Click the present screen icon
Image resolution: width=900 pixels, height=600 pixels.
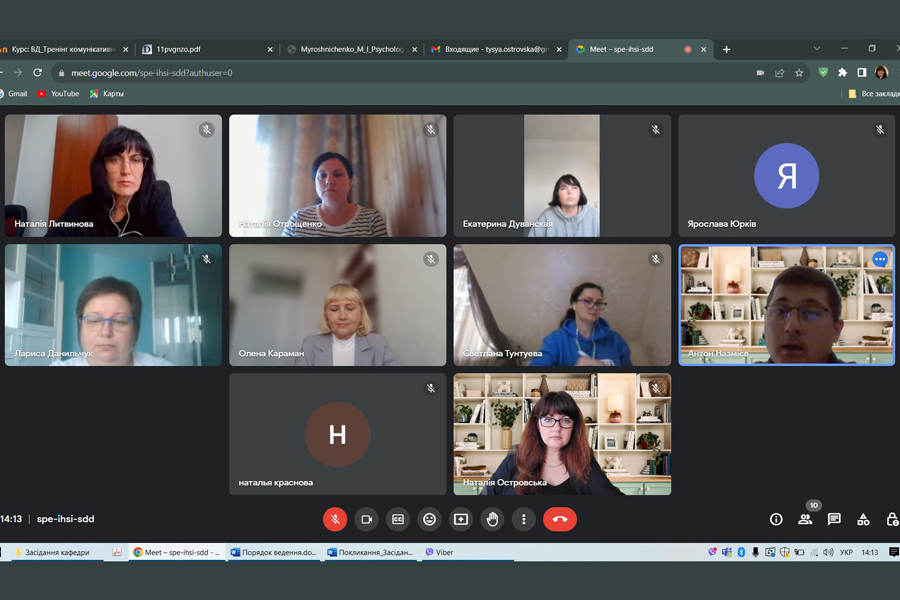(461, 519)
